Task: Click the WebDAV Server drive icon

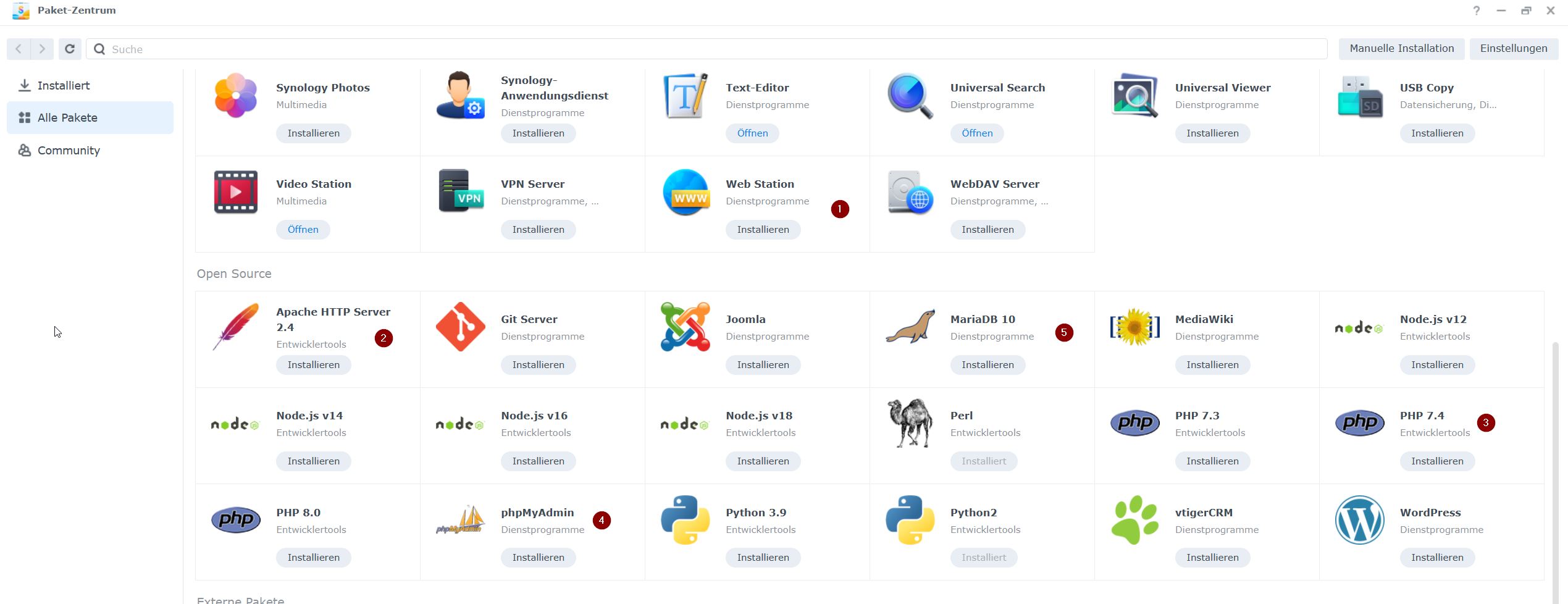Action: point(910,192)
